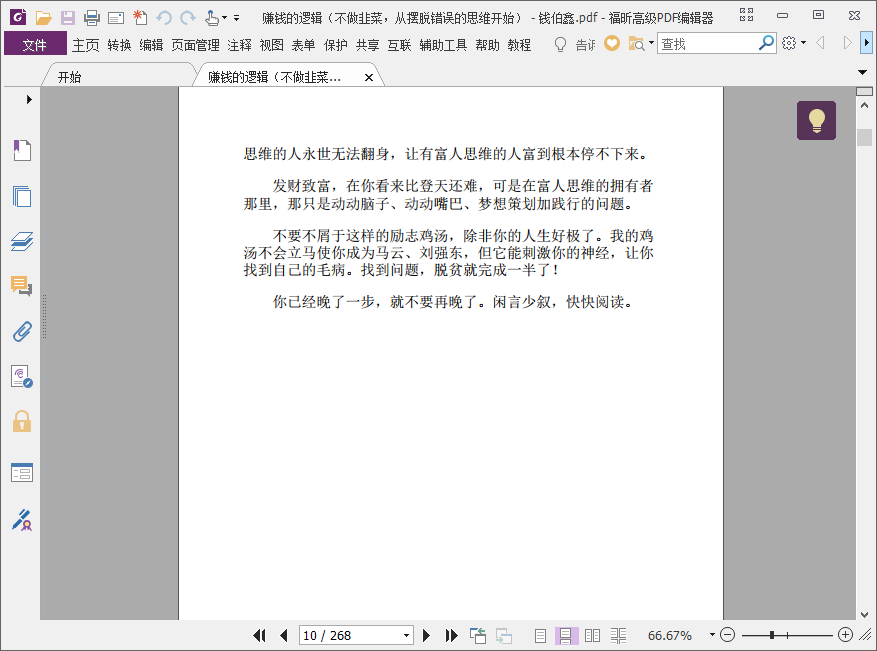Select continuous facing view mode
The image size is (877, 651).
click(x=619, y=635)
